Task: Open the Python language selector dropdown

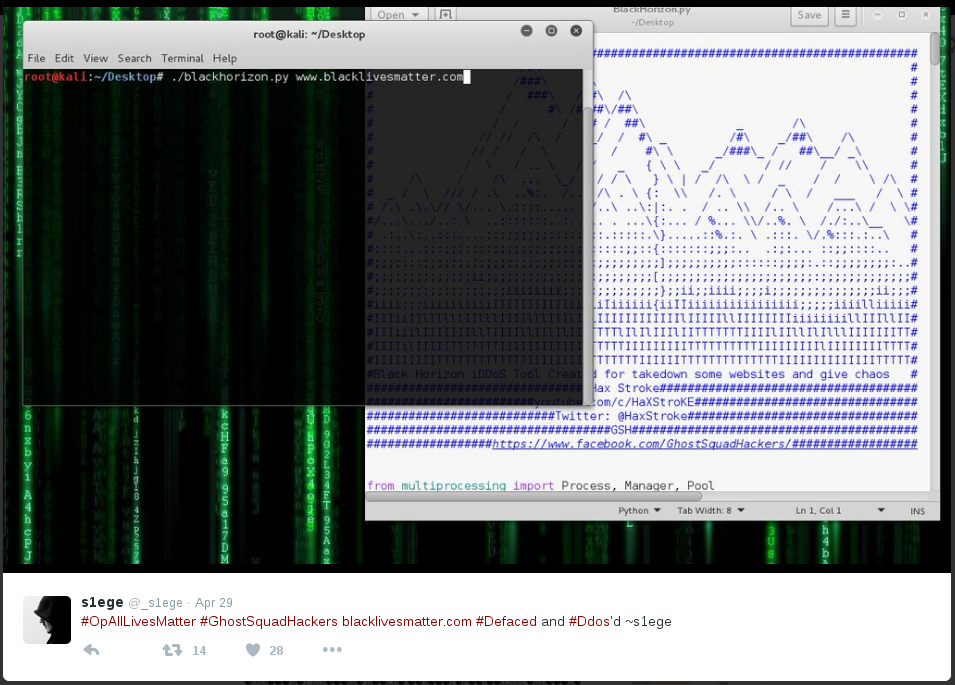Action: click(x=639, y=510)
